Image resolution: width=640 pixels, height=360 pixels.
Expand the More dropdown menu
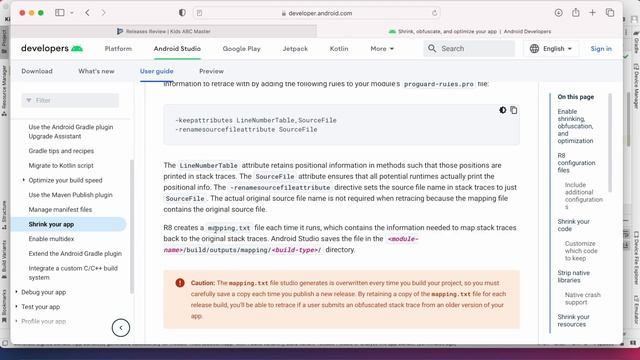coord(382,49)
